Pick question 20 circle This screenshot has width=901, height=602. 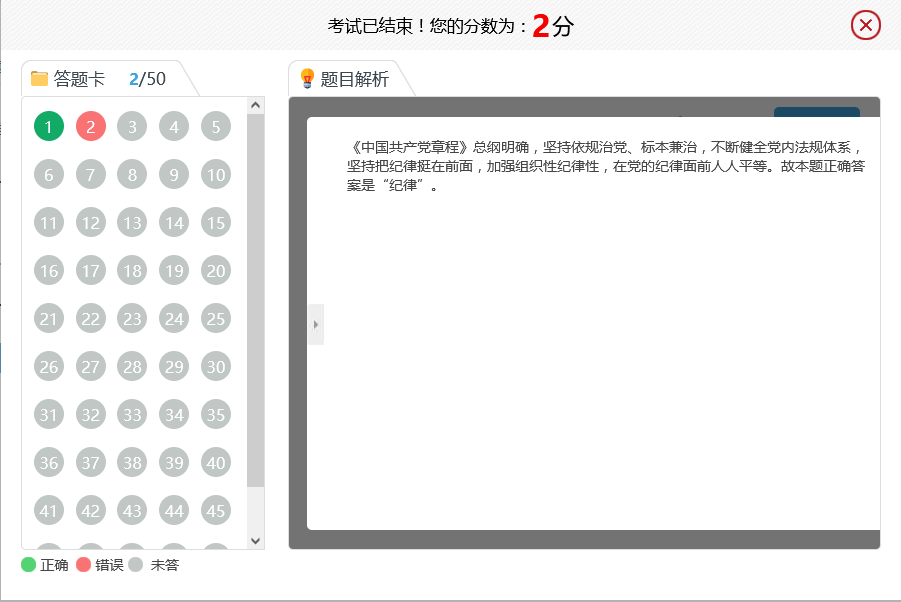click(x=216, y=270)
